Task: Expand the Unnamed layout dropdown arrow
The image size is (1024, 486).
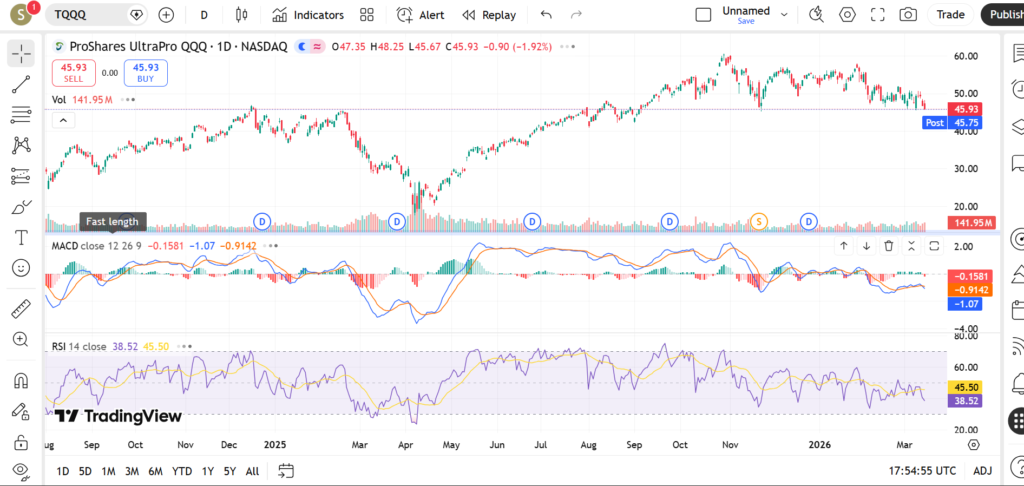Action: coord(784,15)
